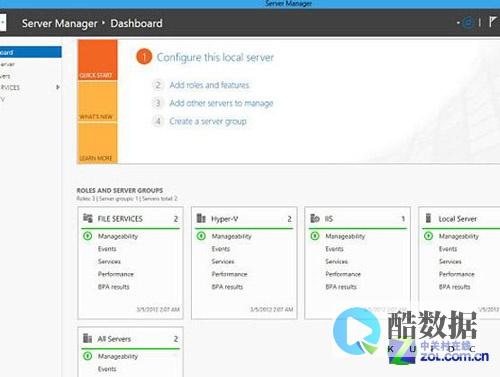500x377 pixels.
Task: Click Hyper-V manageability green status icon
Action: point(201,236)
